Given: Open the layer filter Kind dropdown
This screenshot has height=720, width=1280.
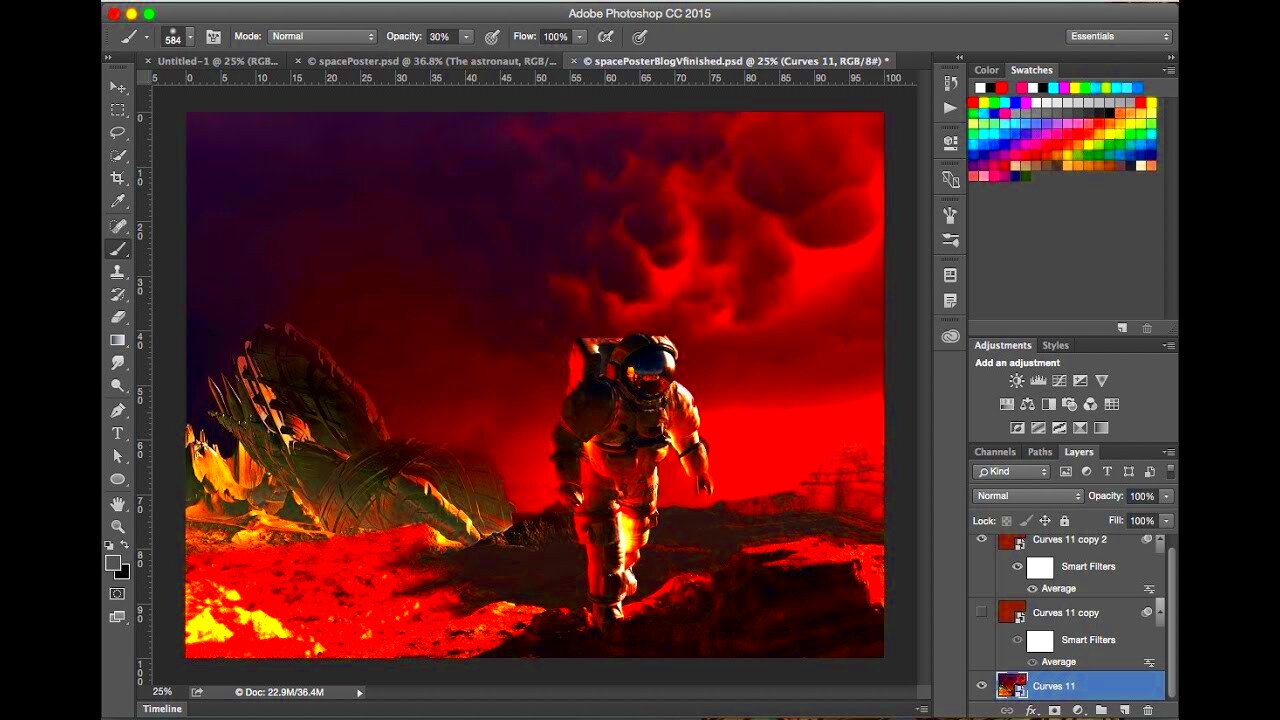Looking at the screenshot, I should [x=1013, y=472].
